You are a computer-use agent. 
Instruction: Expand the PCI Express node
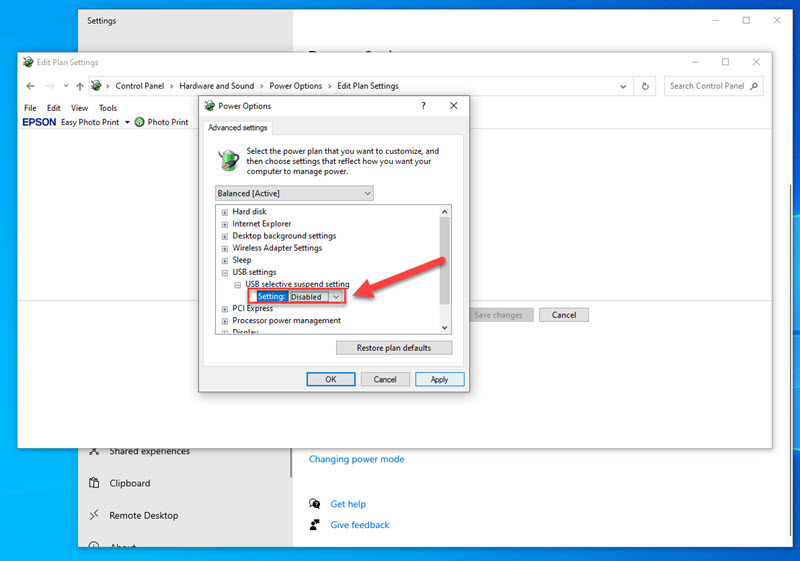[x=224, y=309]
